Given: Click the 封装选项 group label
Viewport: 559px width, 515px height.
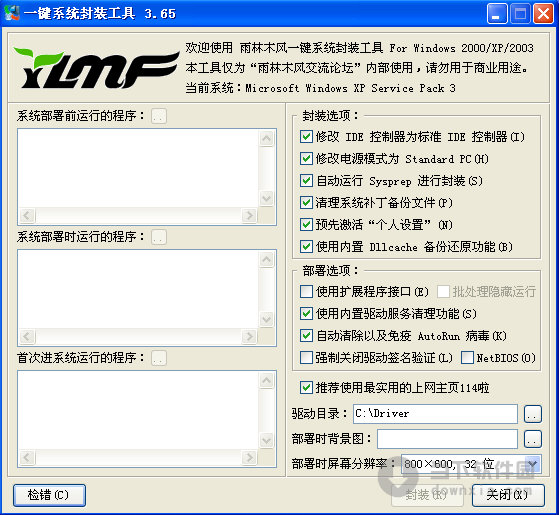Looking at the screenshot, I should [330, 115].
